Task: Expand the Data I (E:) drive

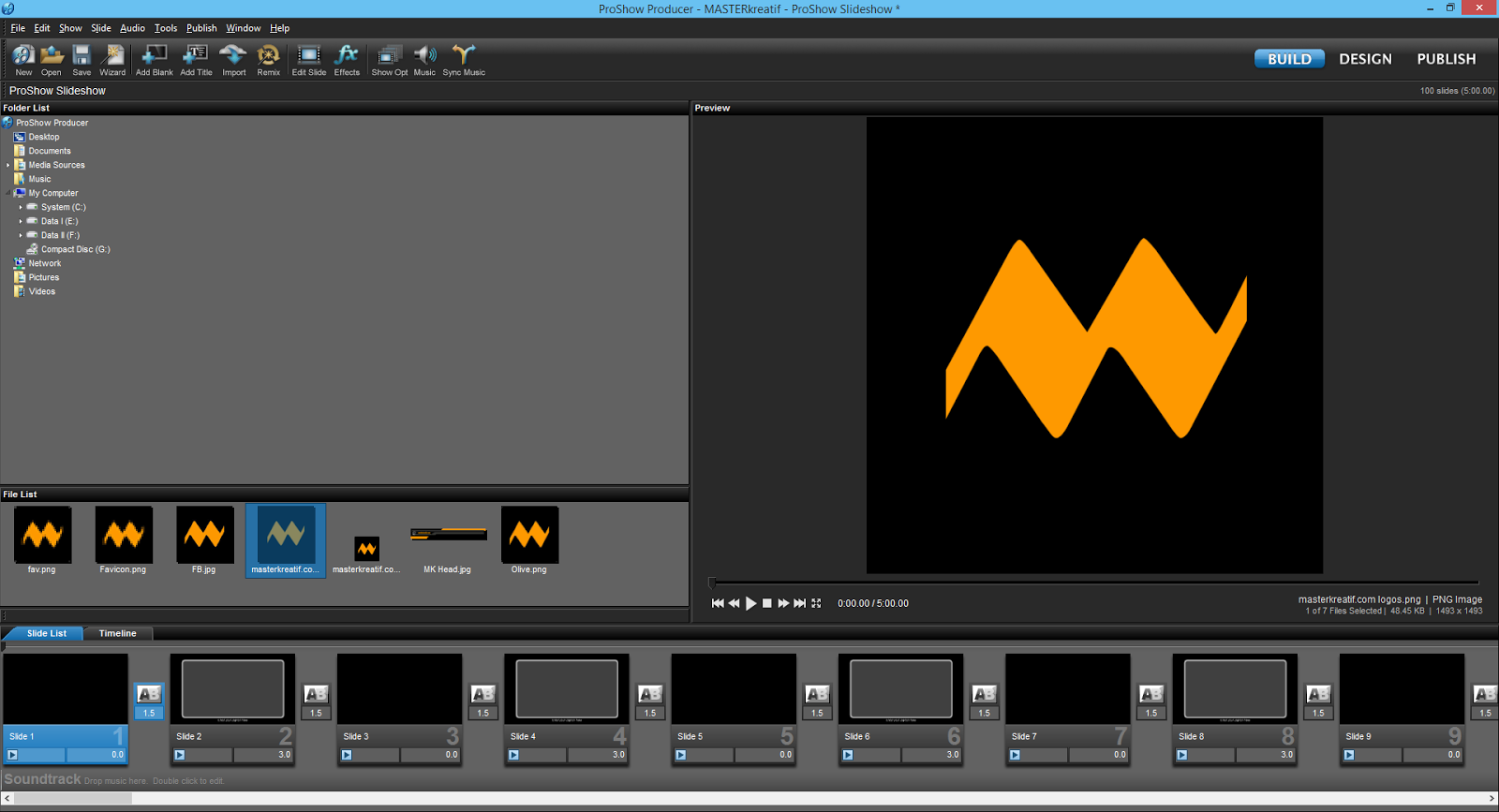Action: click(21, 221)
